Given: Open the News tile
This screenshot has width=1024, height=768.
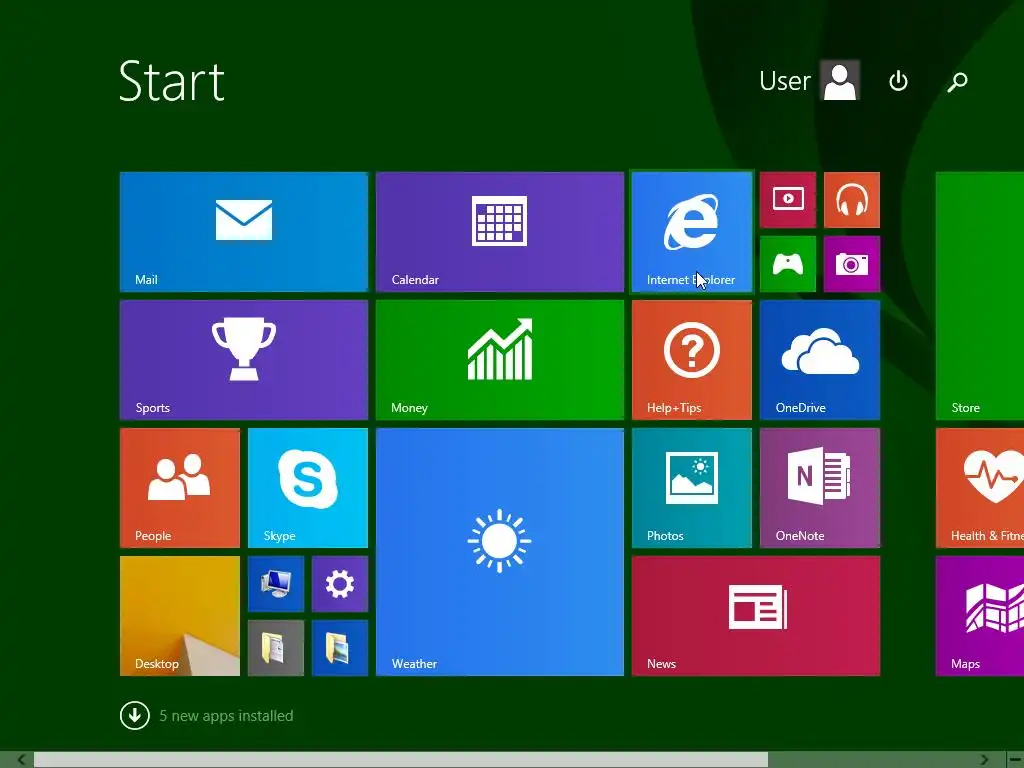Looking at the screenshot, I should point(756,616).
